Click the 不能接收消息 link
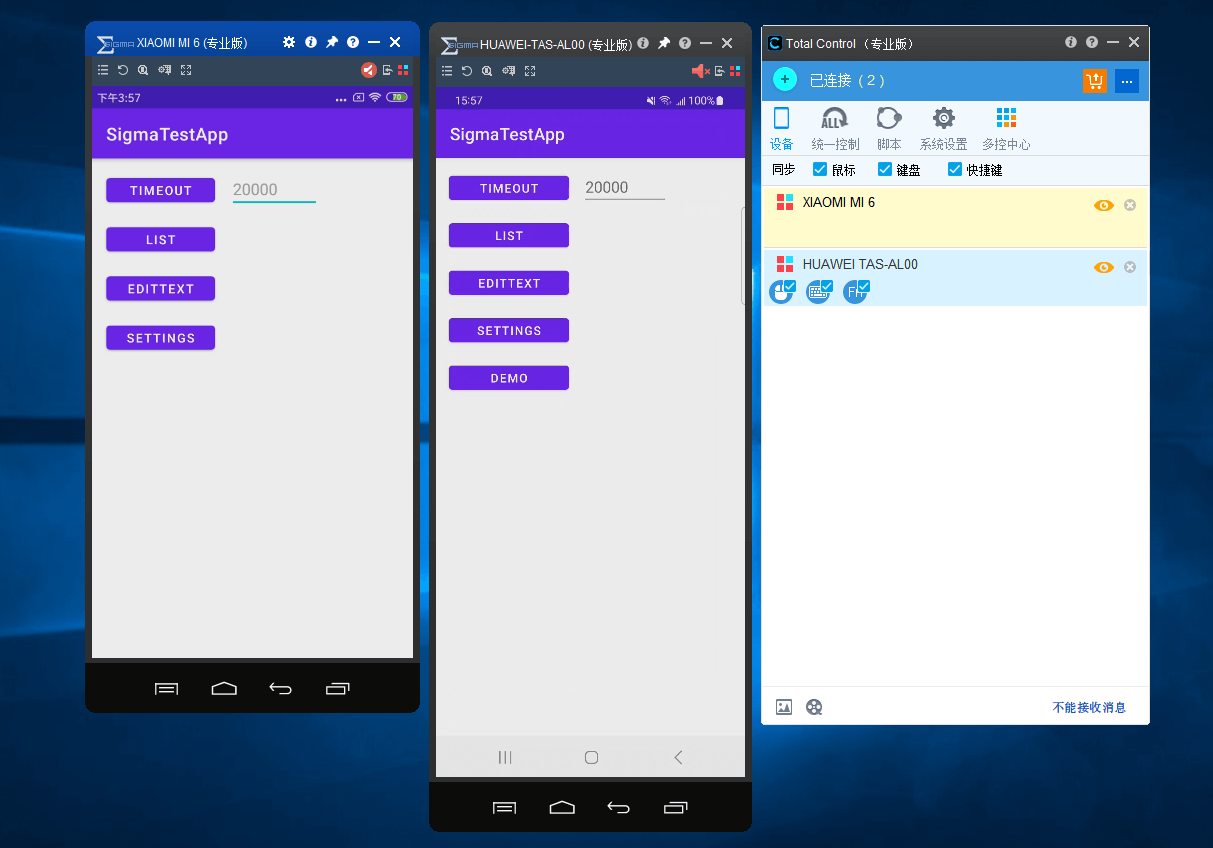Viewport: 1213px width, 848px height. pos(1089,707)
